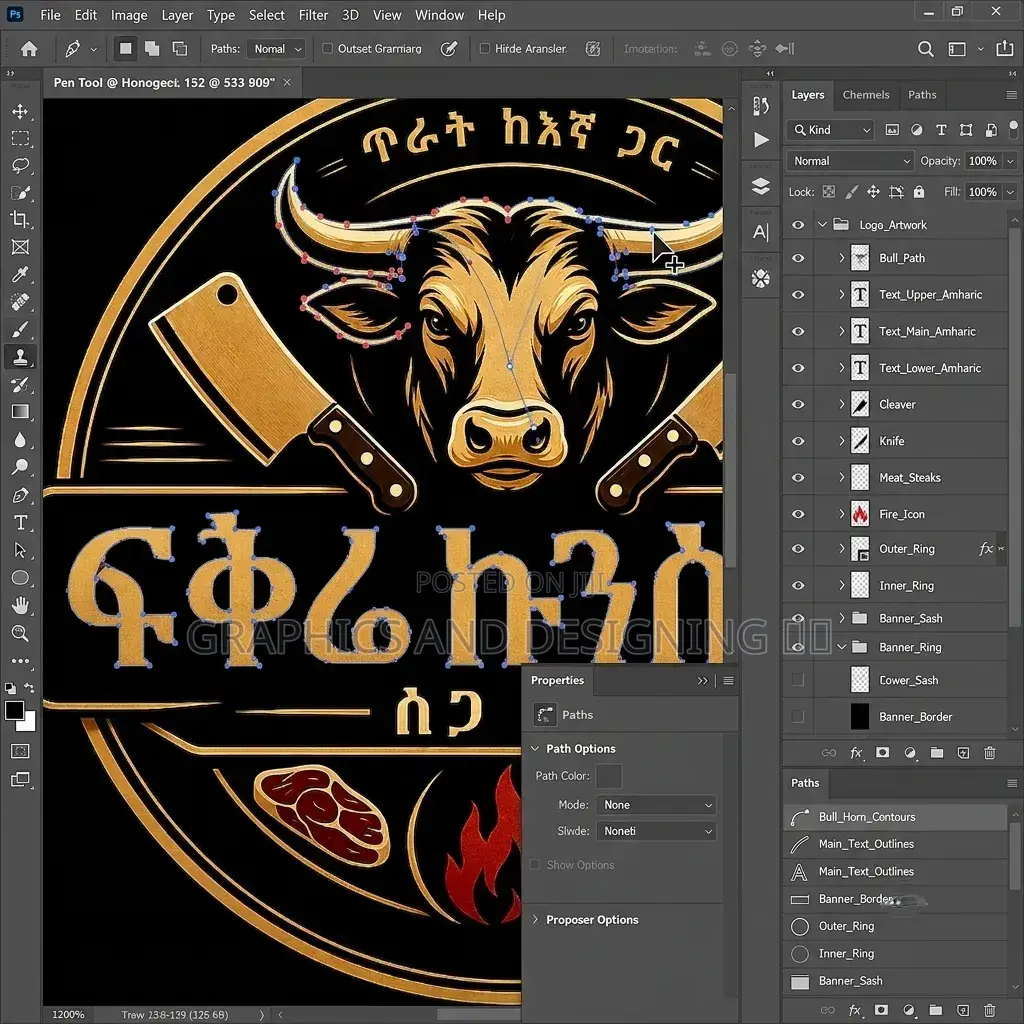Image resolution: width=1024 pixels, height=1024 pixels.
Task: Select the Bull_Horn_Contours path
Action: pos(895,817)
